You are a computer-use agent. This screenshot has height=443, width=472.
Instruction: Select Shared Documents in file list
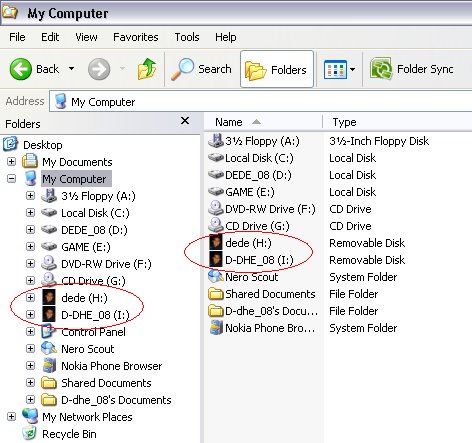pyautogui.click(x=270, y=294)
